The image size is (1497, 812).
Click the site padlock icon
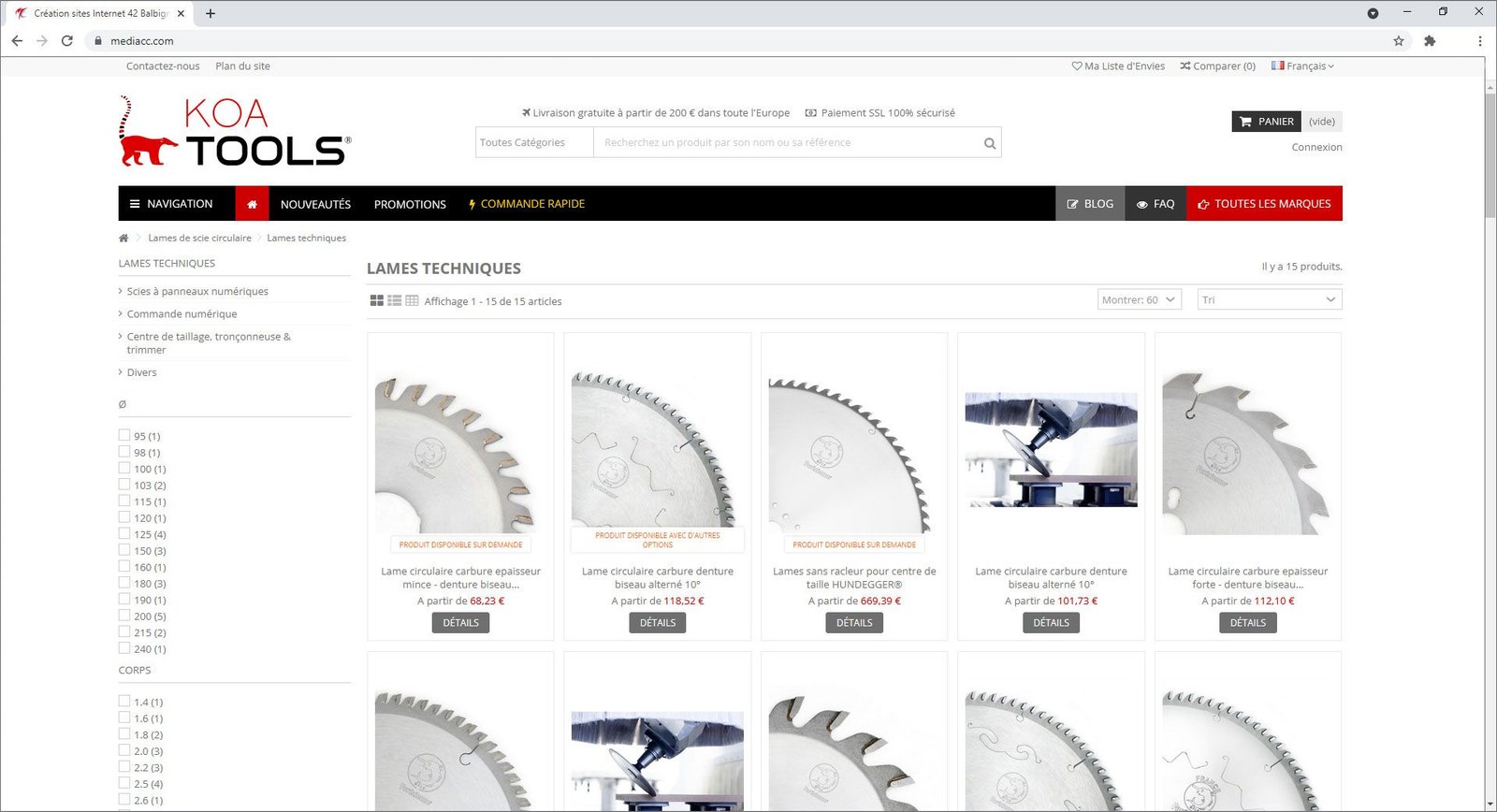pos(98,40)
